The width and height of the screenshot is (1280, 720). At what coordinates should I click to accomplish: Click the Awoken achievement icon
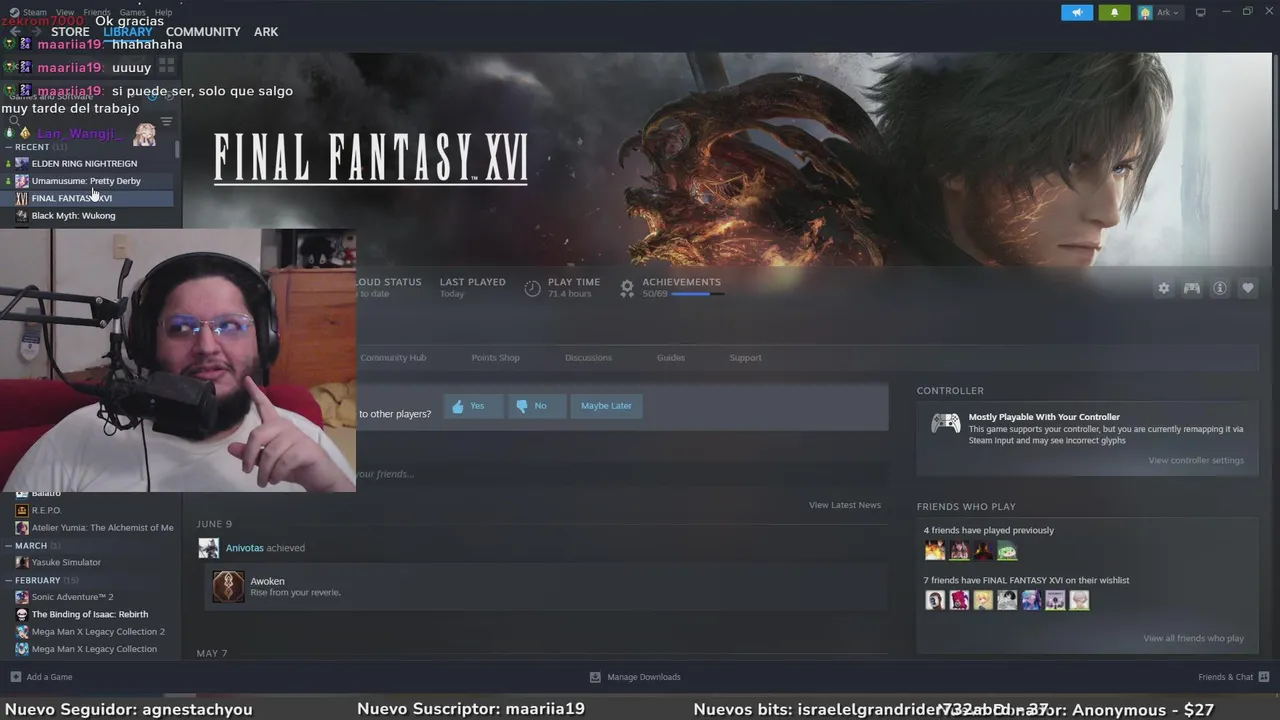point(228,586)
